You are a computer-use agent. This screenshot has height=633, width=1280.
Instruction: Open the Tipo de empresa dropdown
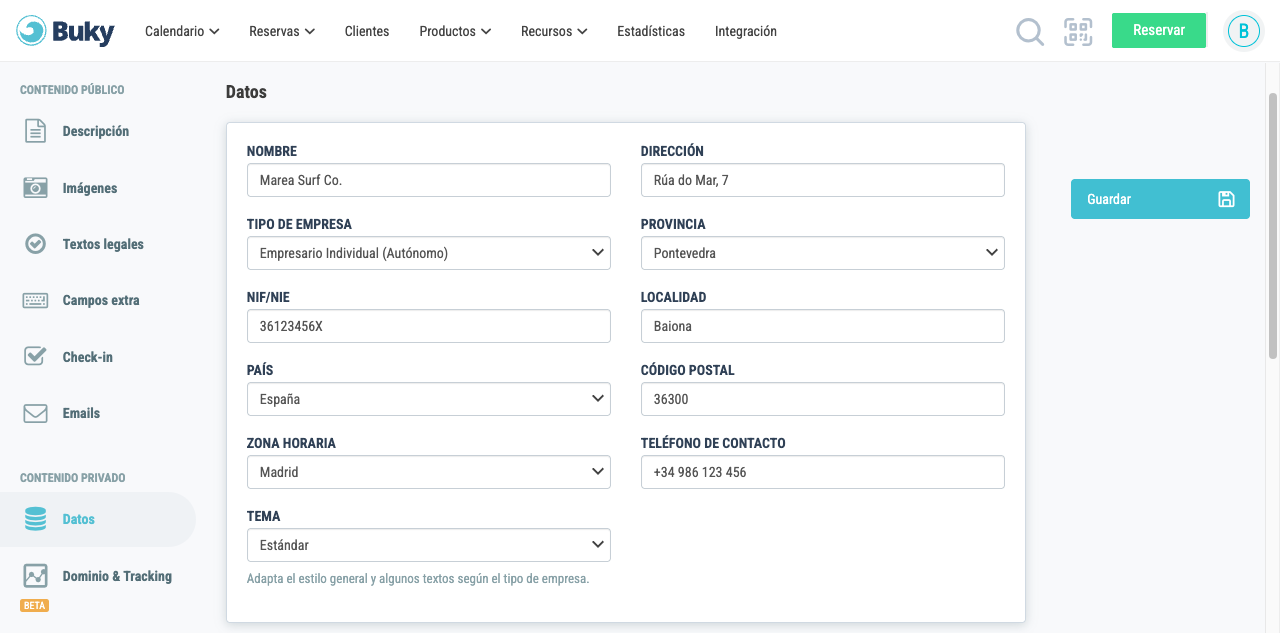pos(429,253)
